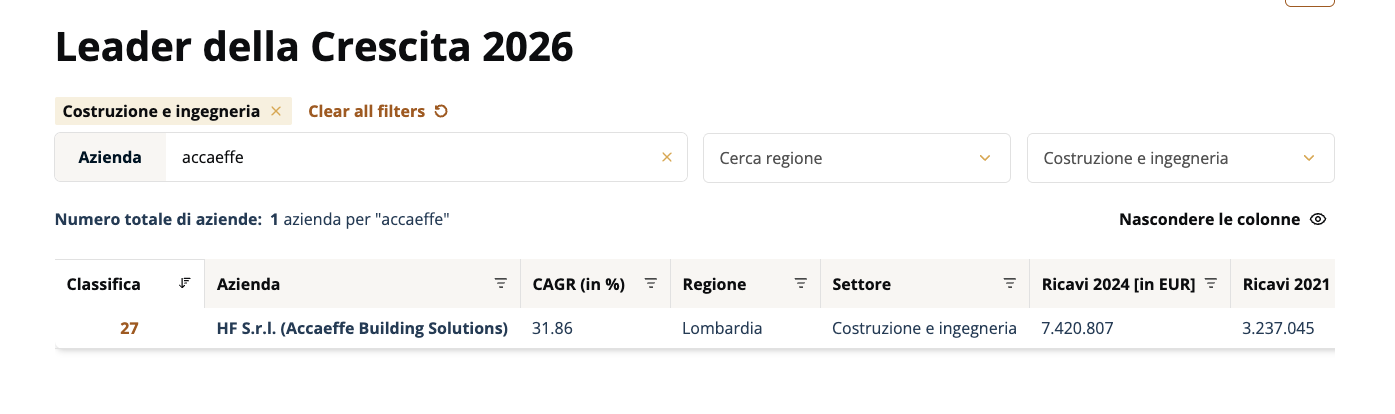Click the Azienda search field label
This screenshot has height=414, width=1395.
tap(110, 157)
